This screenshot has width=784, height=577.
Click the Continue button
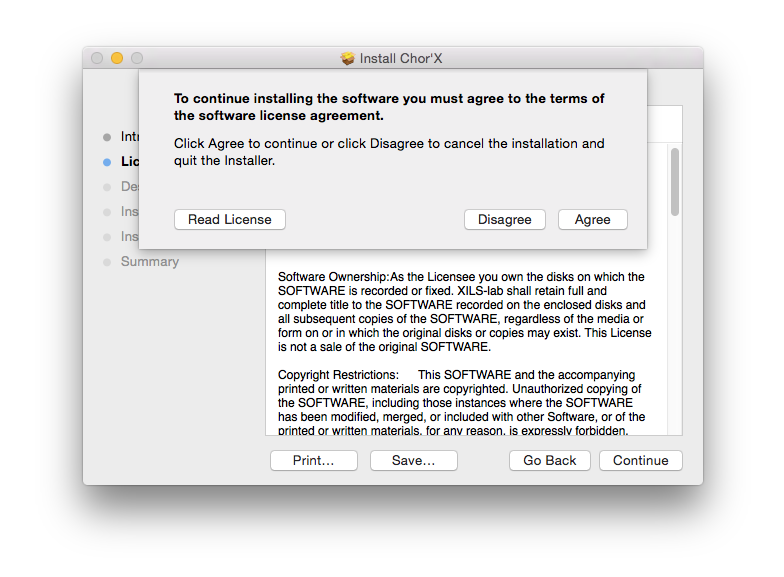coord(640,460)
